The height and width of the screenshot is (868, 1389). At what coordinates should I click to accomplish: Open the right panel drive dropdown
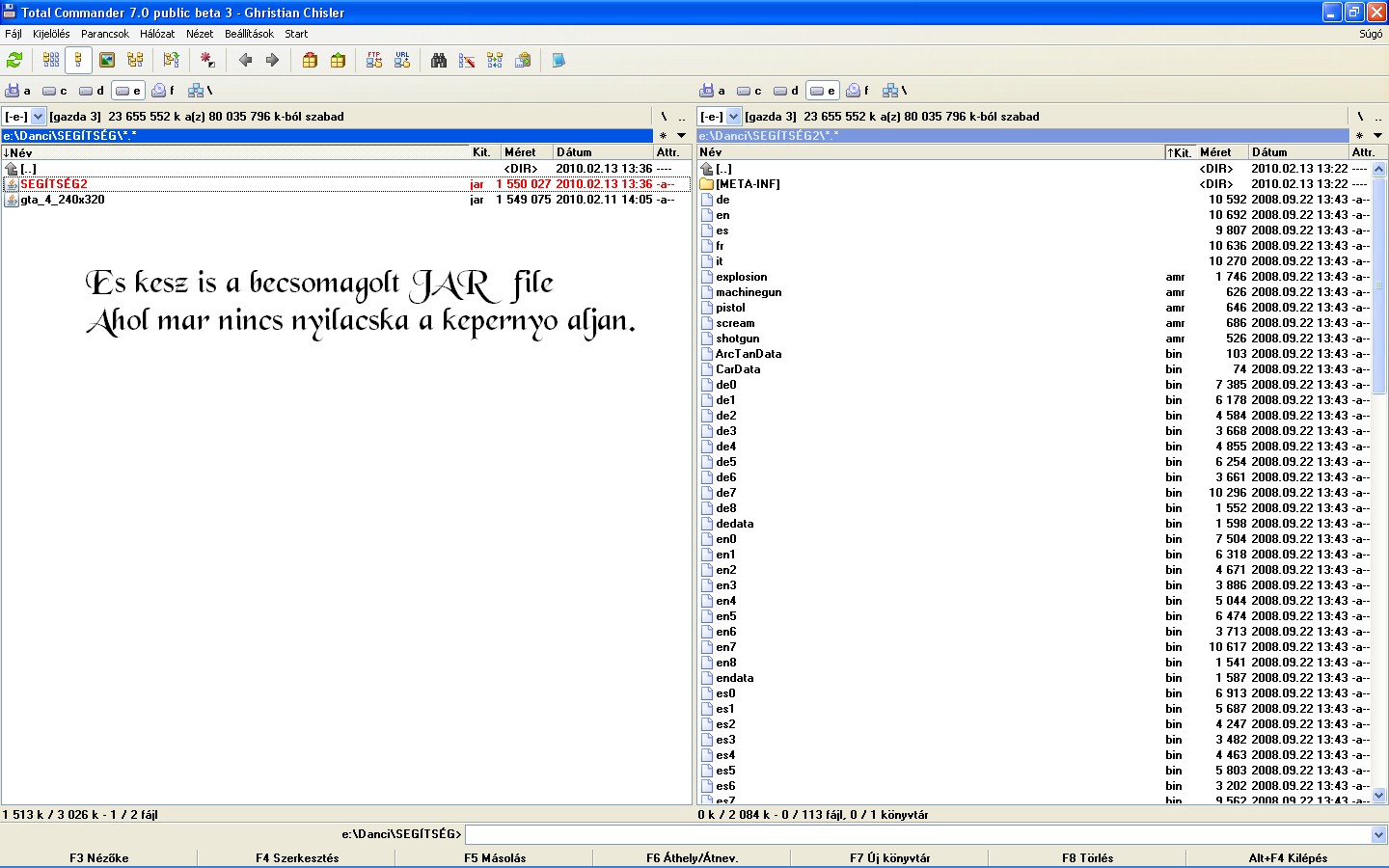point(733,117)
